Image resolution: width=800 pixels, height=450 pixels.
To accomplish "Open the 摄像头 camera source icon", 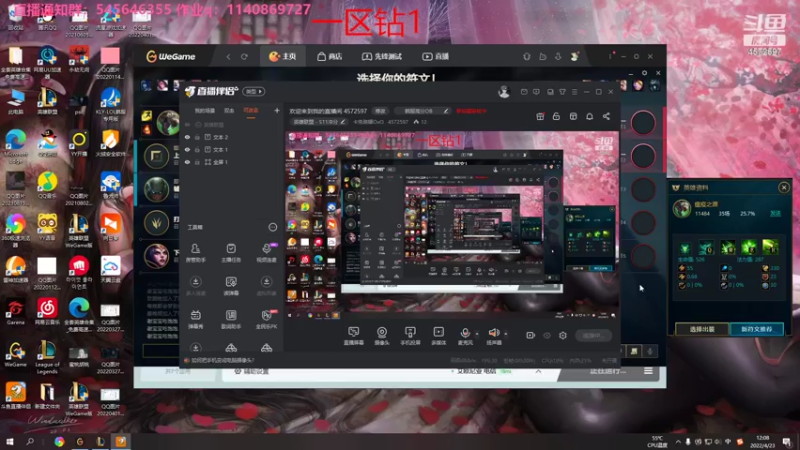I will (x=382, y=336).
